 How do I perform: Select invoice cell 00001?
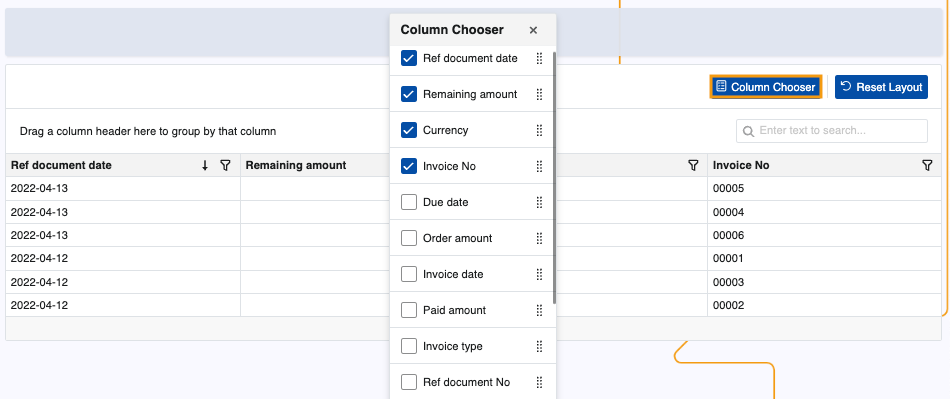pos(825,259)
